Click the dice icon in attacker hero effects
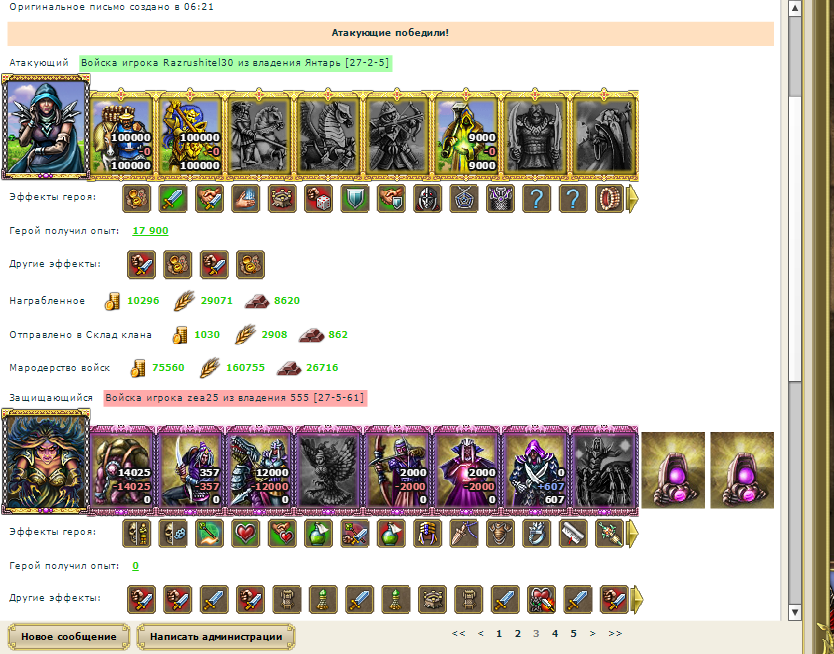The height and width of the screenshot is (654, 834). 318,199
